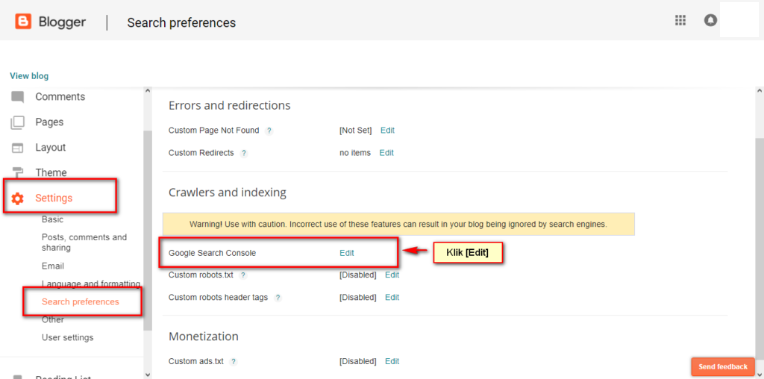Click '[Disabled]' beside robots header tags
This screenshot has height=379, width=764.
point(358,298)
